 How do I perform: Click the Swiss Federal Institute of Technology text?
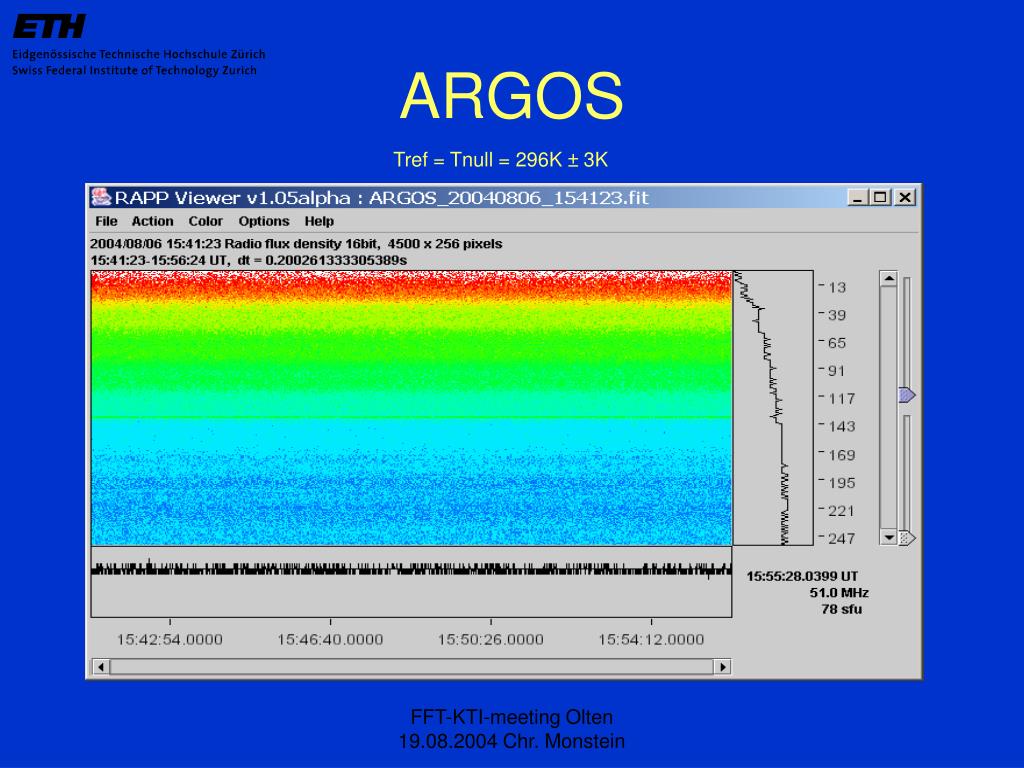pos(135,71)
